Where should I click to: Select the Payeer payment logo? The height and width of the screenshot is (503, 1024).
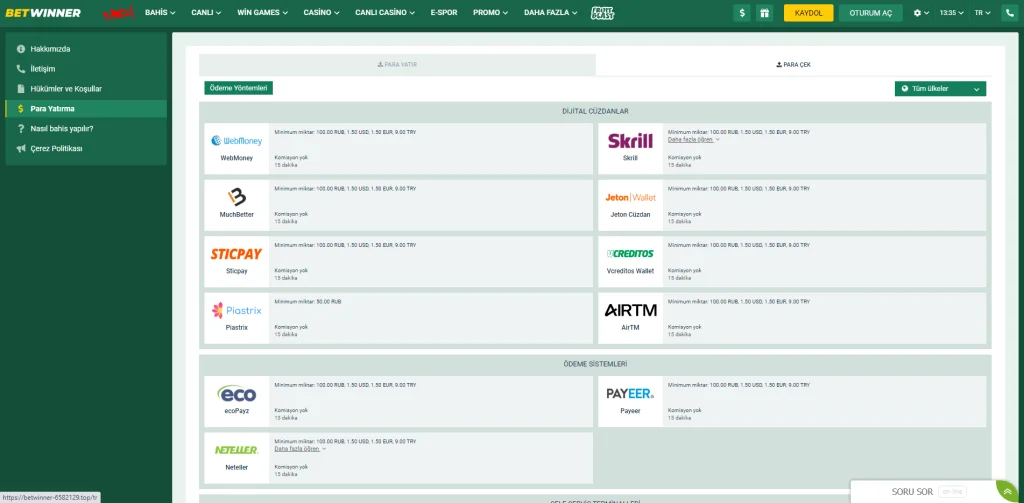[x=630, y=394]
